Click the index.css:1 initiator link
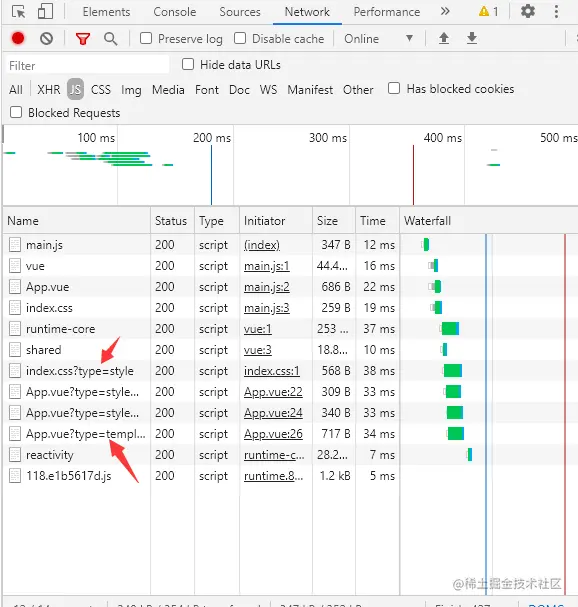Viewport: 578px width, 607px height. click(x=271, y=371)
